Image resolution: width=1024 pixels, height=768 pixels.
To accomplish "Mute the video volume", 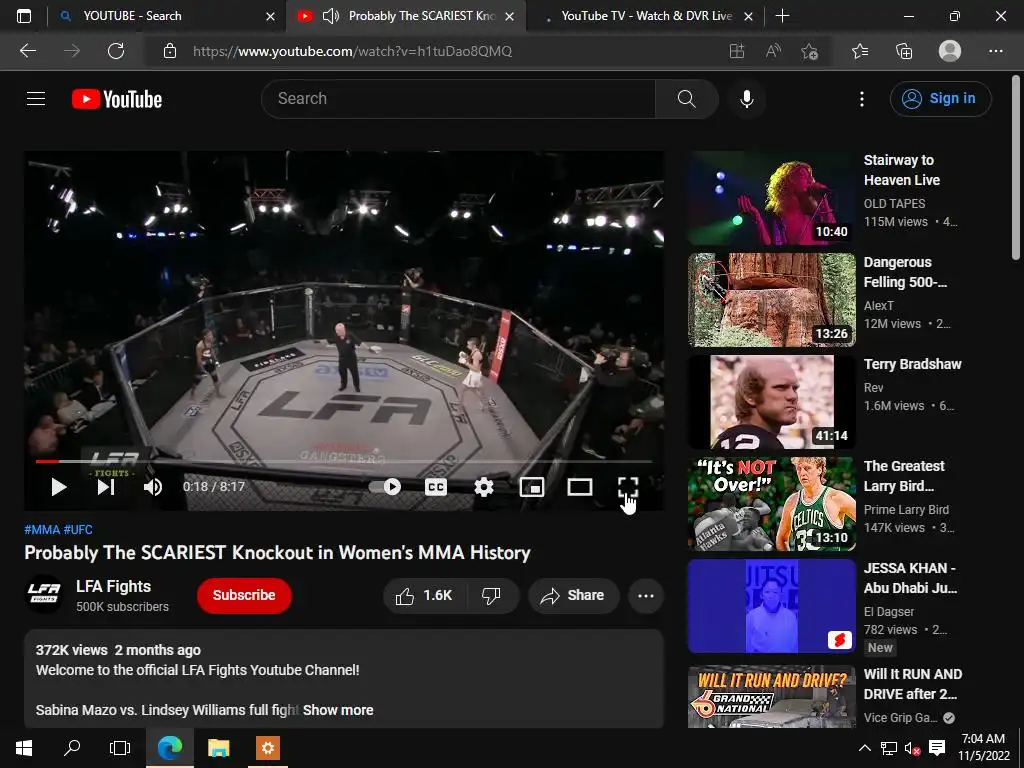I will point(153,487).
